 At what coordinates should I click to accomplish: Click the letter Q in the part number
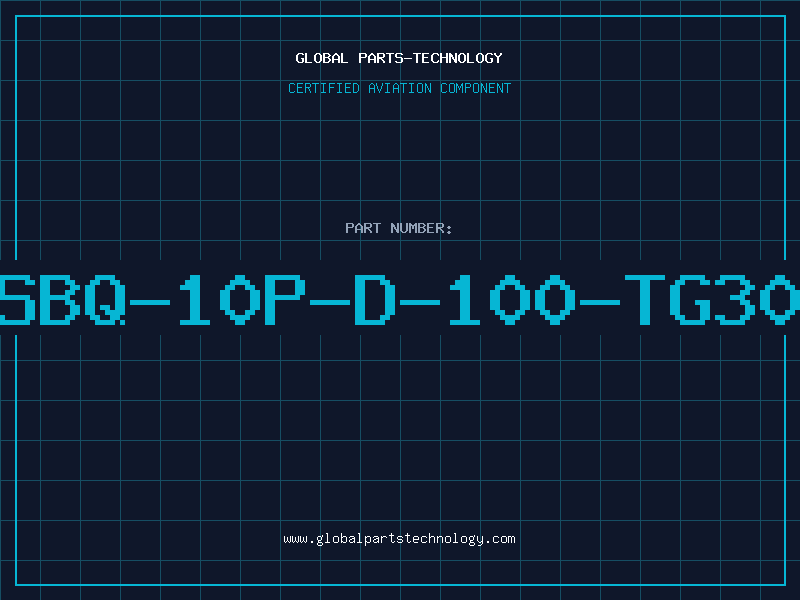[105, 299]
